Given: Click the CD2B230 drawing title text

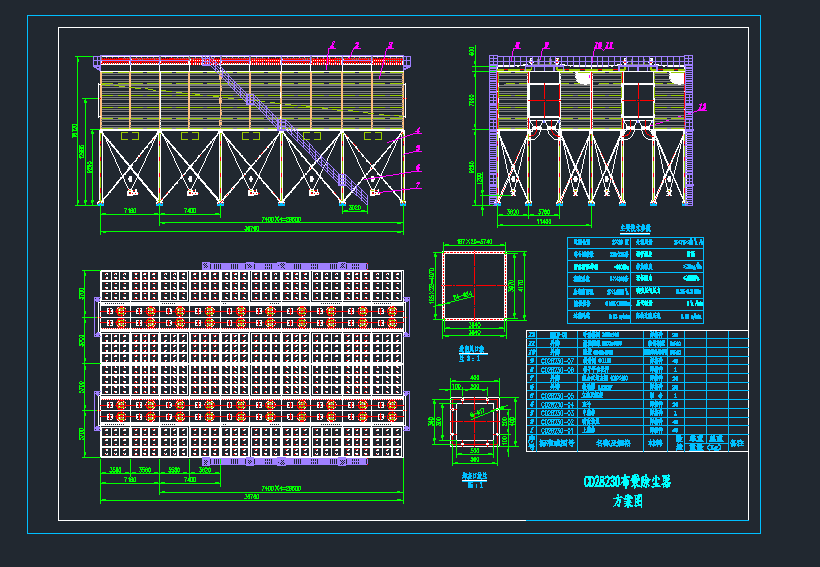Looking at the screenshot, I should point(627,482).
